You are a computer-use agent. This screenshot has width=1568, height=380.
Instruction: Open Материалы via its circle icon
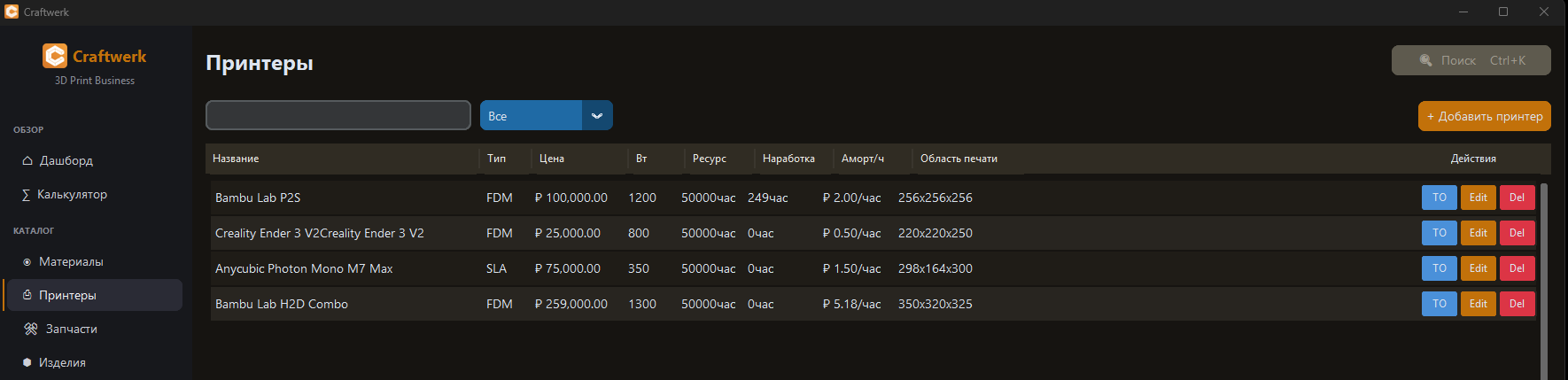pos(27,262)
